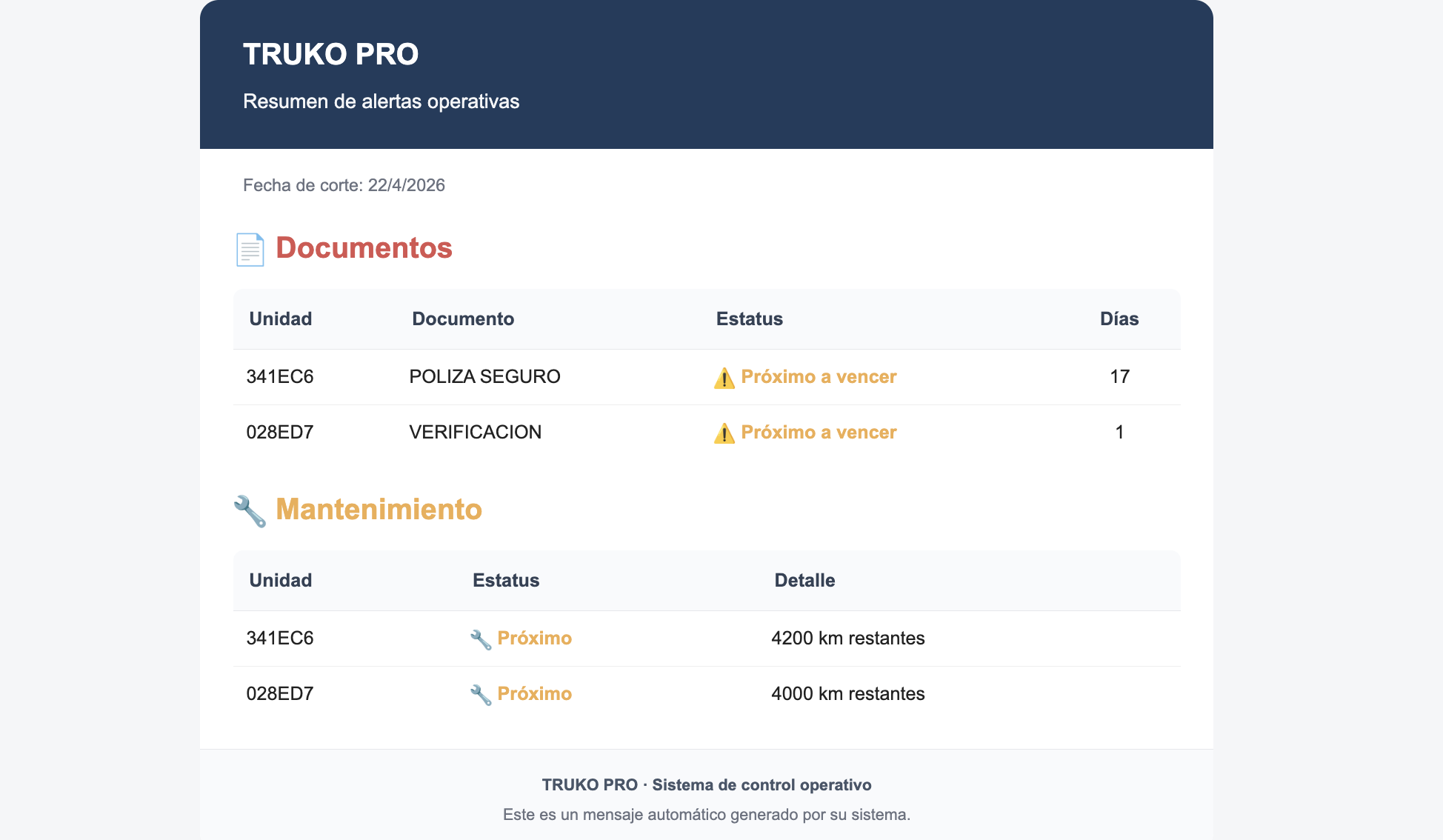Select unit 341EC6 in Documentos table

[x=280, y=377]
